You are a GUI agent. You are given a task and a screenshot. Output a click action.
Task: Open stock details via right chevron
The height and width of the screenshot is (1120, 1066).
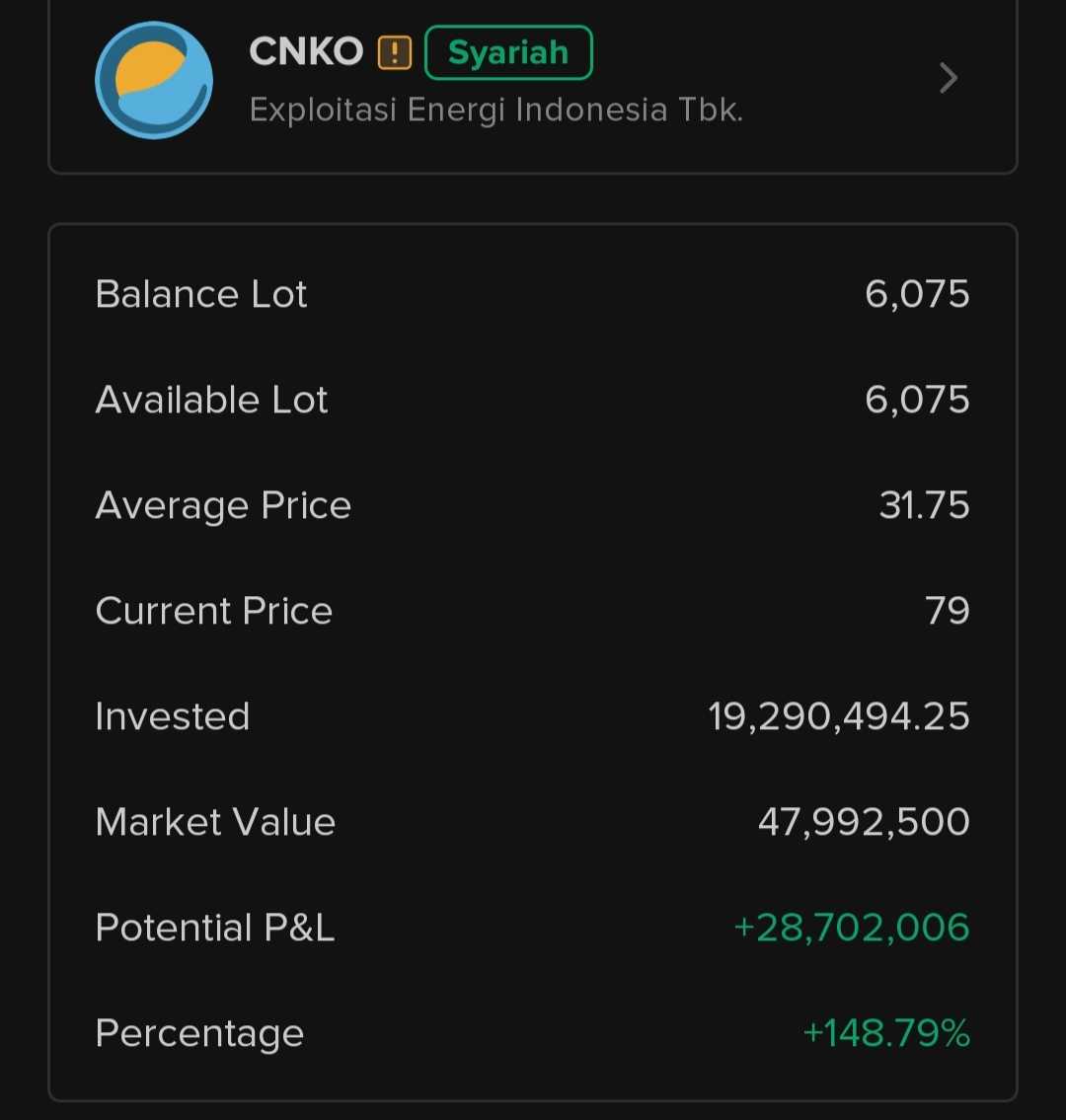point(949,78)
